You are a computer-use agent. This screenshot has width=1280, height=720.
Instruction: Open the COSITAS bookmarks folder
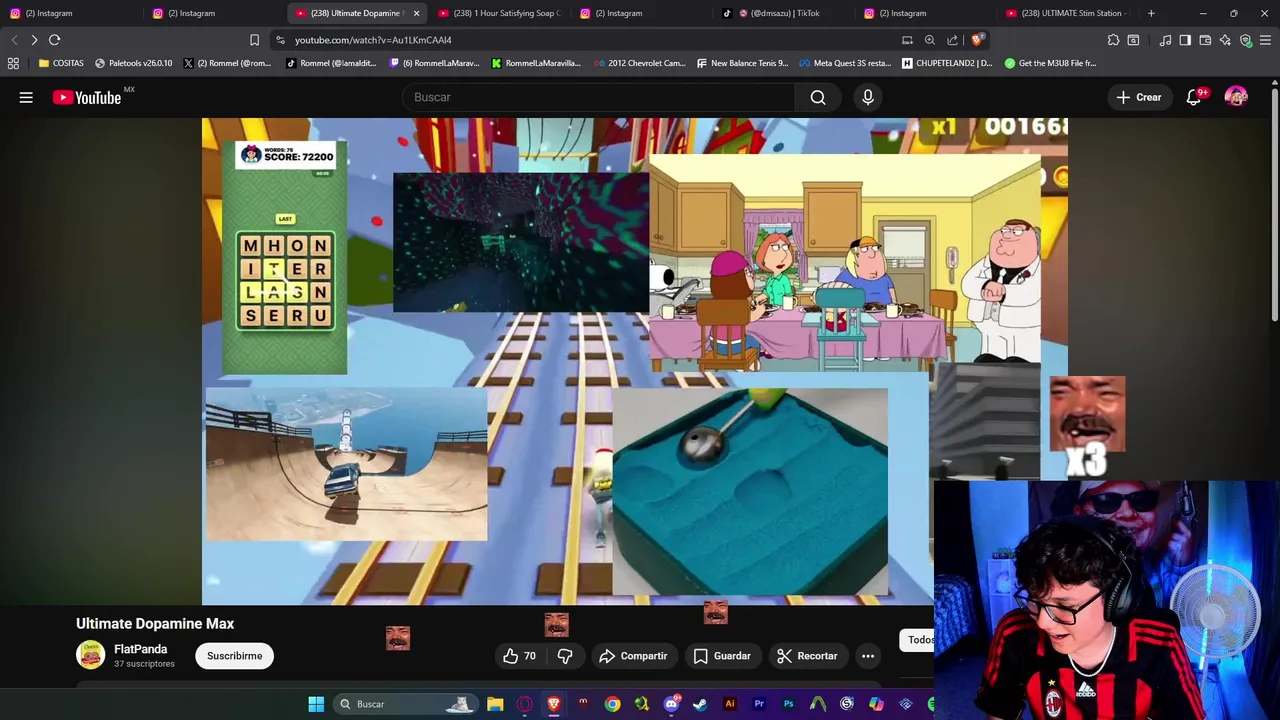[x=61, y=63]
